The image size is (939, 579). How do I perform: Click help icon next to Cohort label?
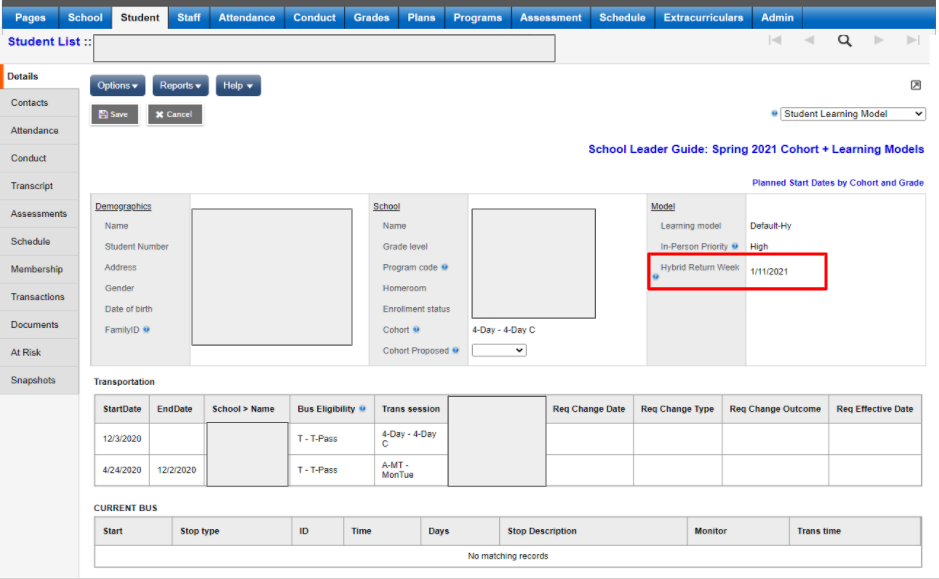coord(416,329)
